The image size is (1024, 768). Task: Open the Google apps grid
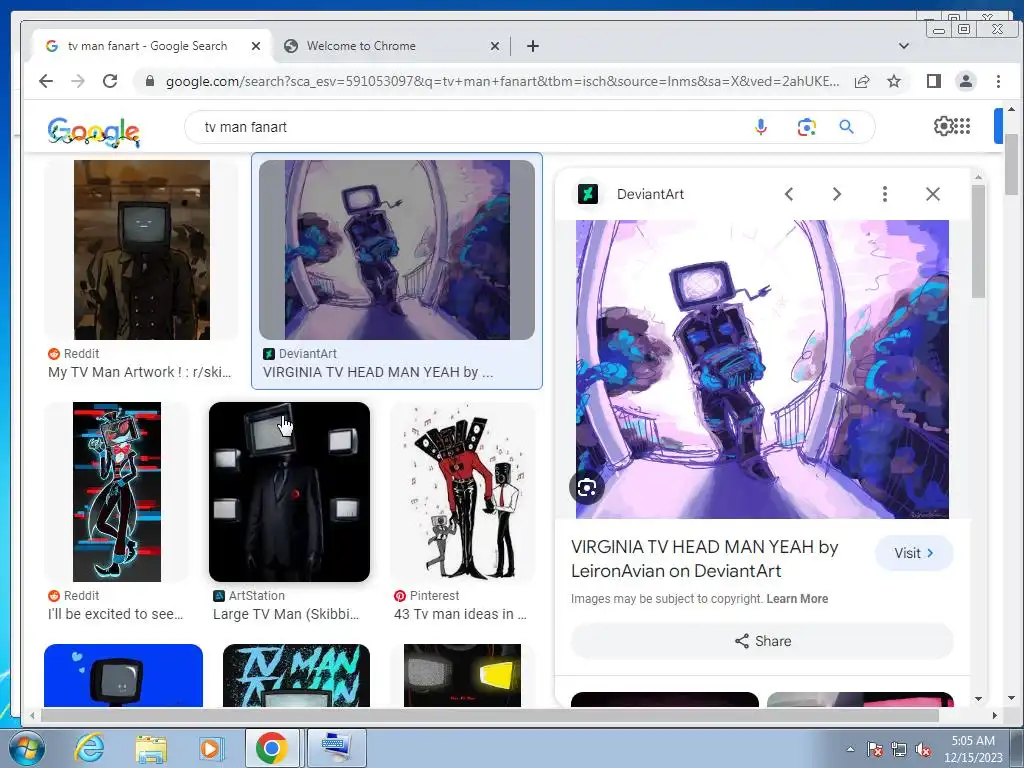pyautogui.click(x=963, y=125)
